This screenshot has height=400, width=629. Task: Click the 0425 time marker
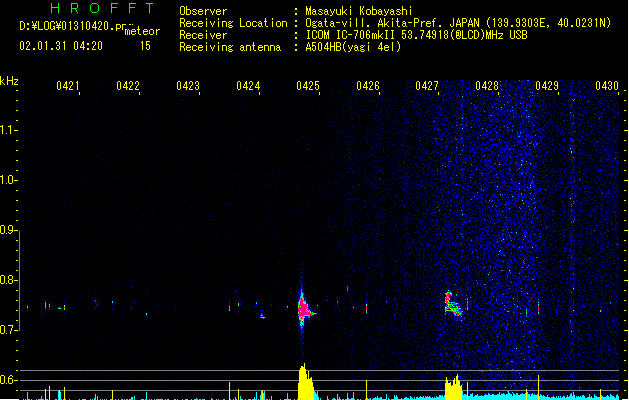(308, 85)
